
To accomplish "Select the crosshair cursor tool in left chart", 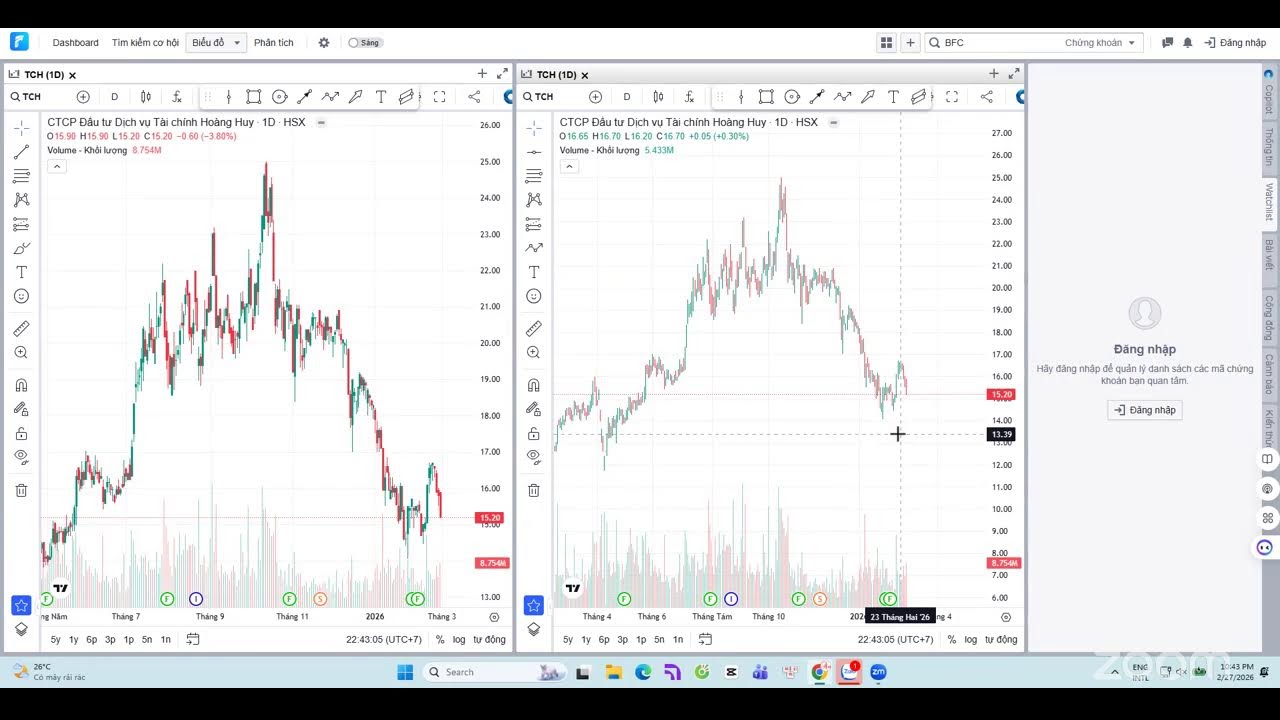I will (21, 128).
